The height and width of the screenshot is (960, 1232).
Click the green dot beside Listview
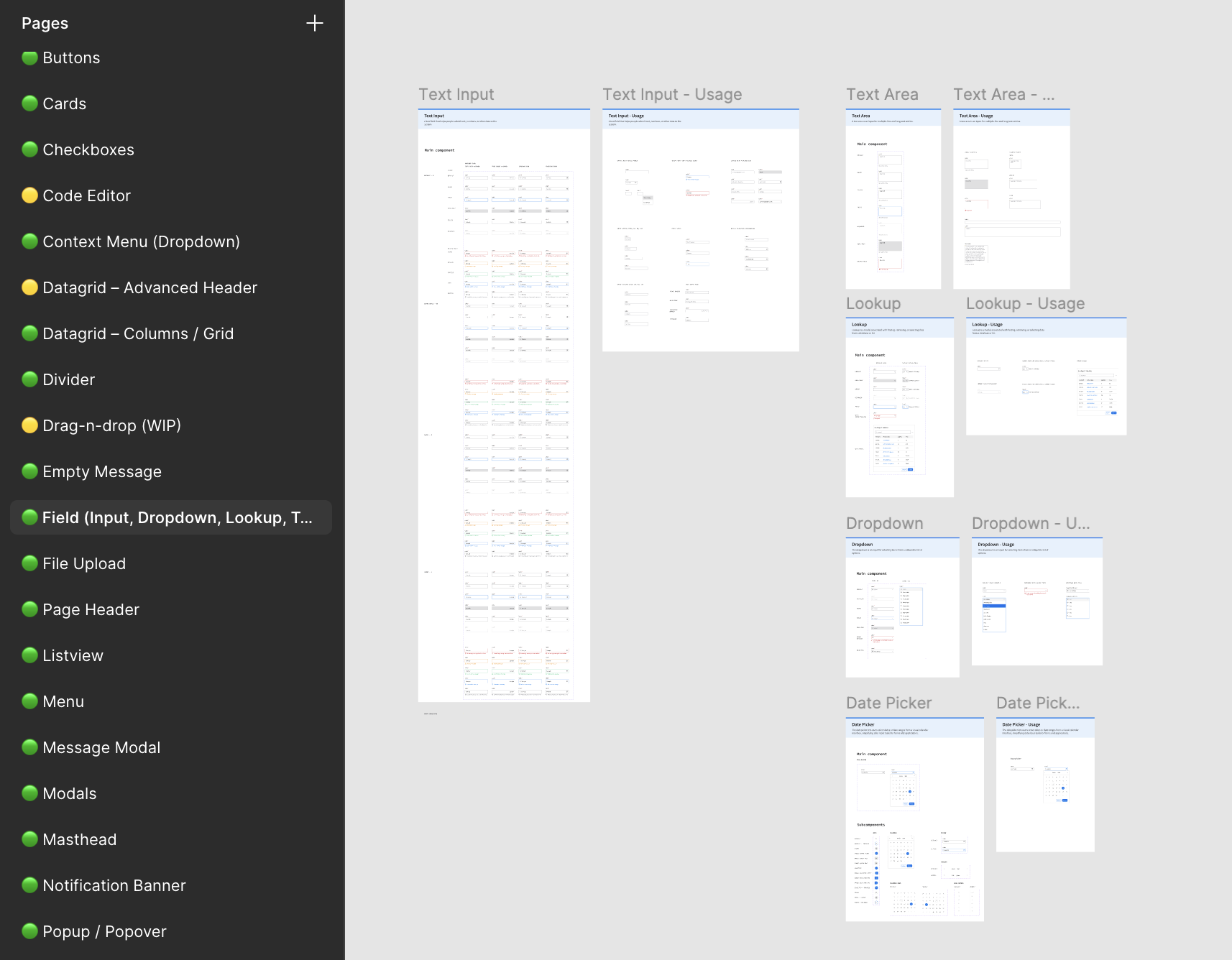[x=29, y=655]
